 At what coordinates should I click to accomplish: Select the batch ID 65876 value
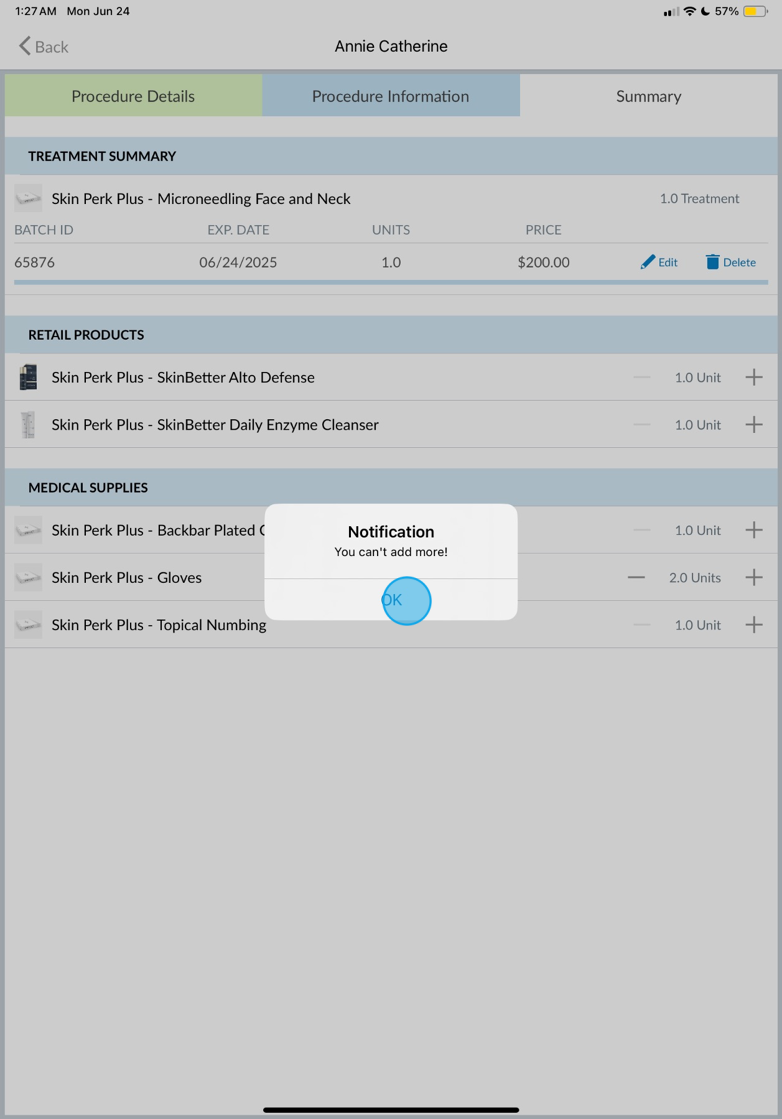point(34,262)
